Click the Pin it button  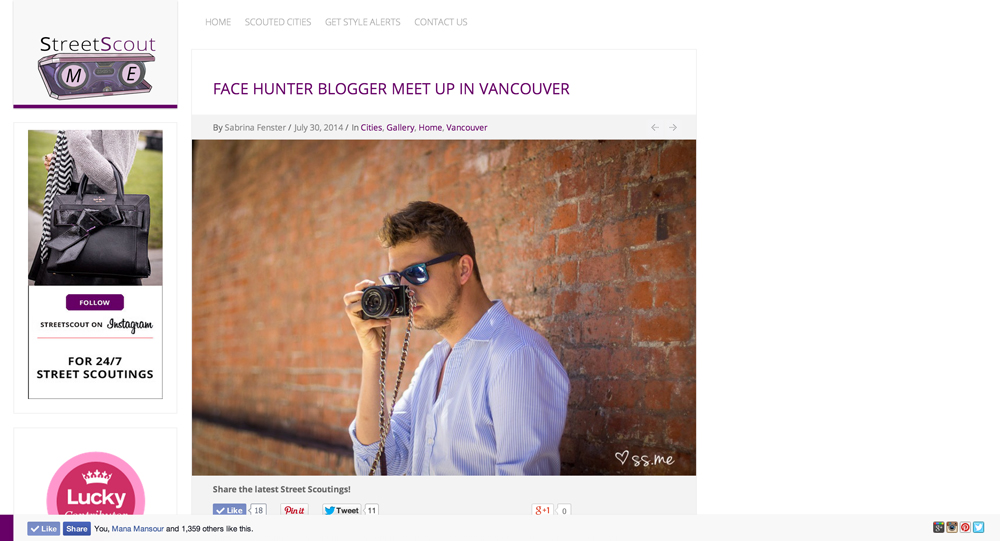[294, 510]
